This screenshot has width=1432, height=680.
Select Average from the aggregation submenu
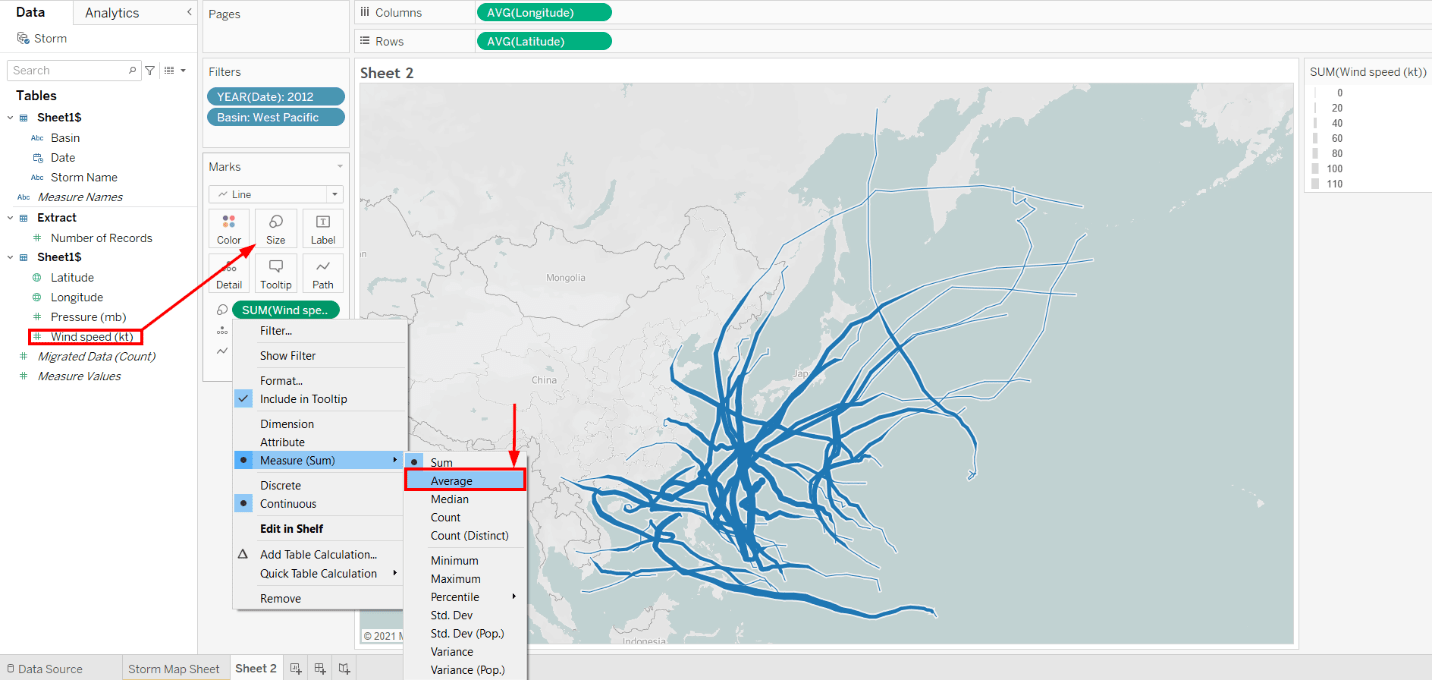coord(463,480)
